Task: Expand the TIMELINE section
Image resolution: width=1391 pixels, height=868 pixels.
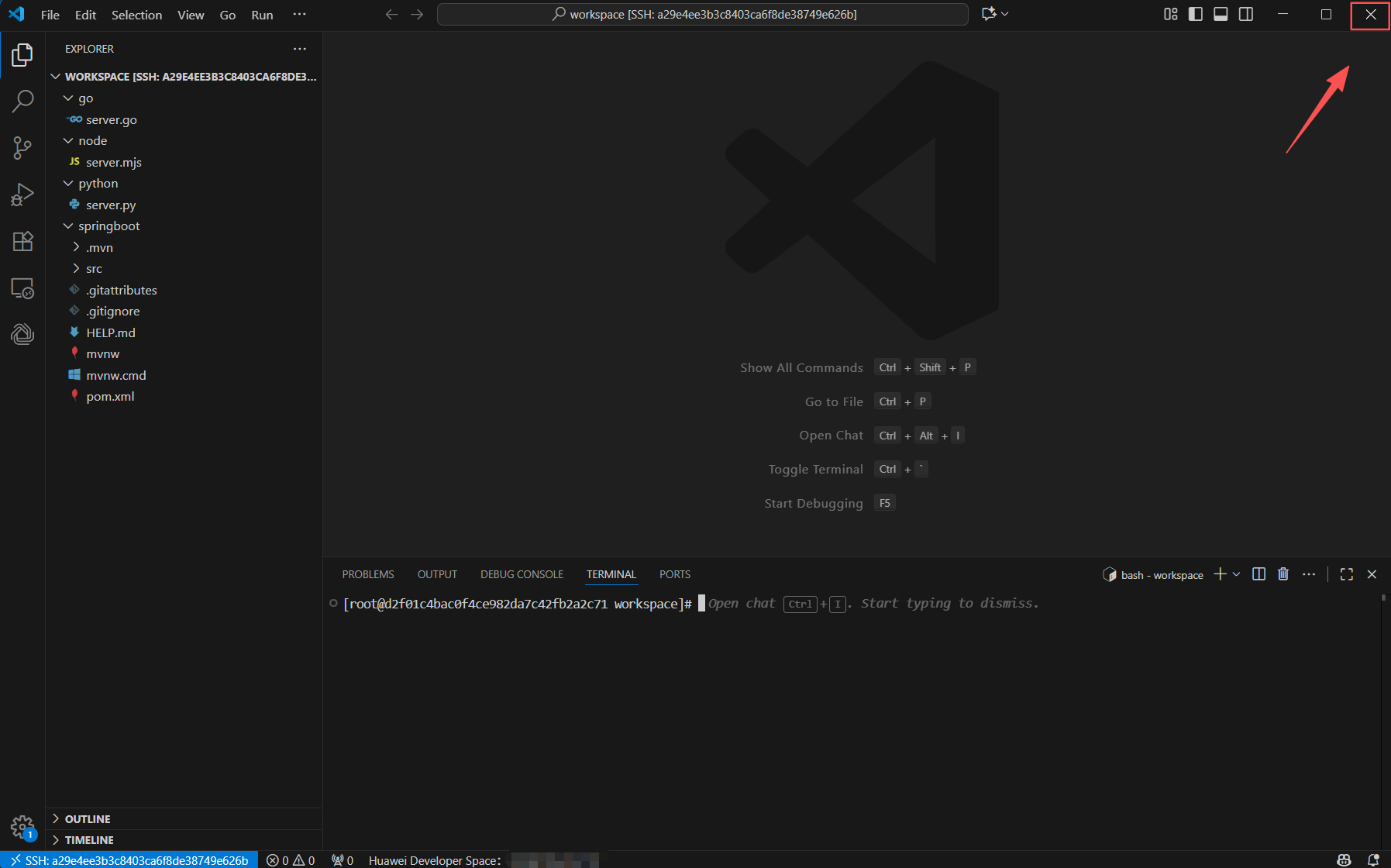Action: tap(184, 840)
